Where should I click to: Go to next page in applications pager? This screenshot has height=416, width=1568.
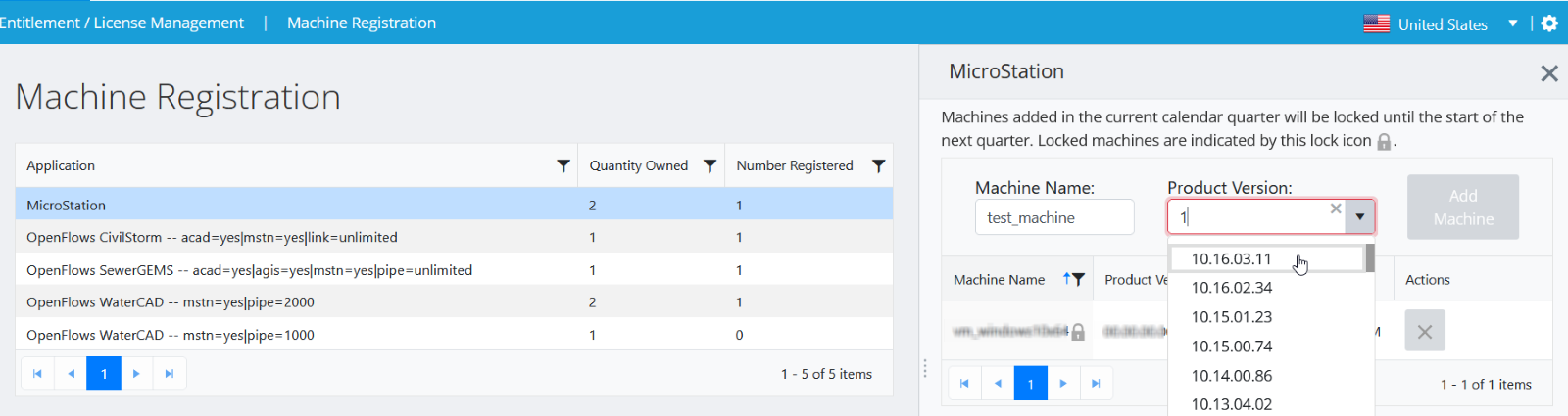136,373
